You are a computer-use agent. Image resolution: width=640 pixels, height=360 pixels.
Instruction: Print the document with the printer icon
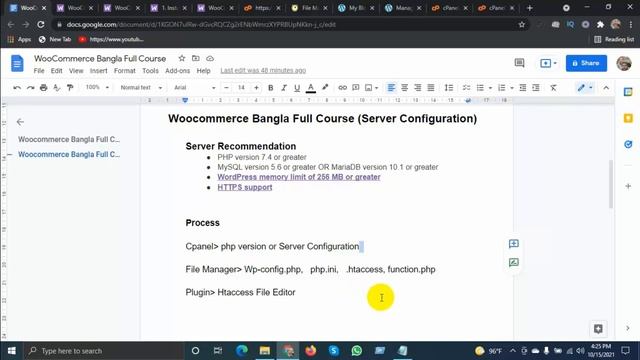coord(43,88)
